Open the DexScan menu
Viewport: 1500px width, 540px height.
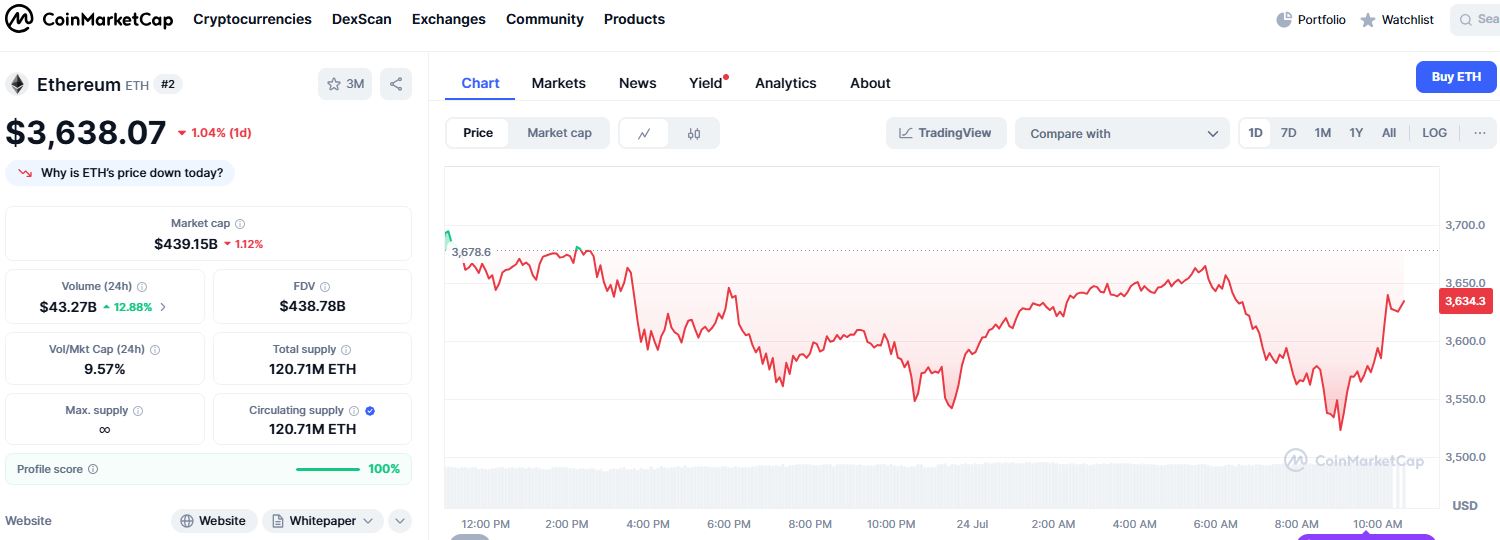[x=362, y=19]
